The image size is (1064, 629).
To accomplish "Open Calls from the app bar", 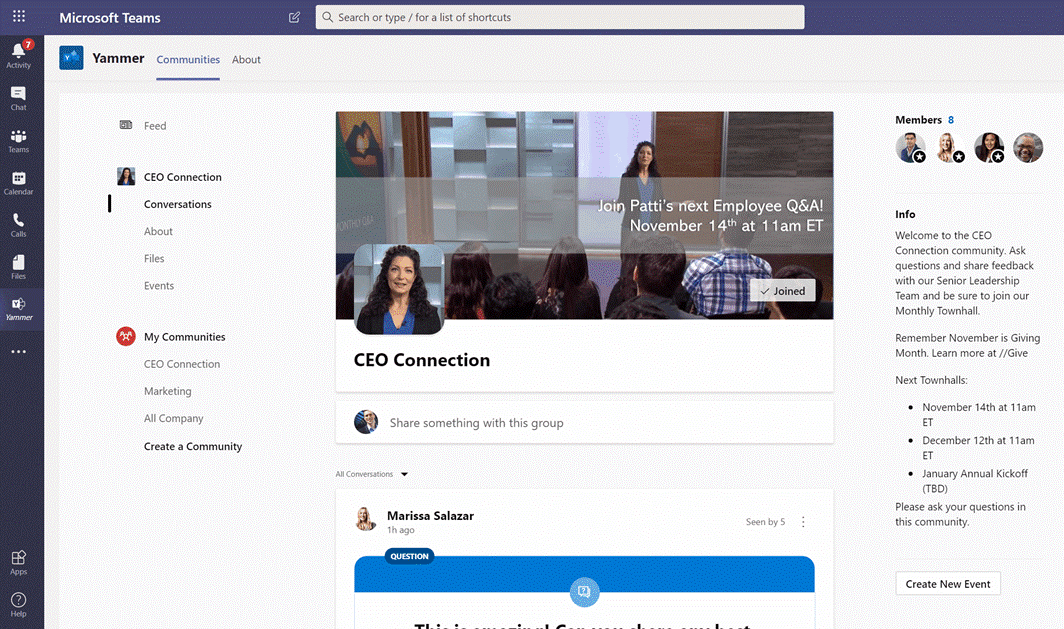I will (18, 224).
